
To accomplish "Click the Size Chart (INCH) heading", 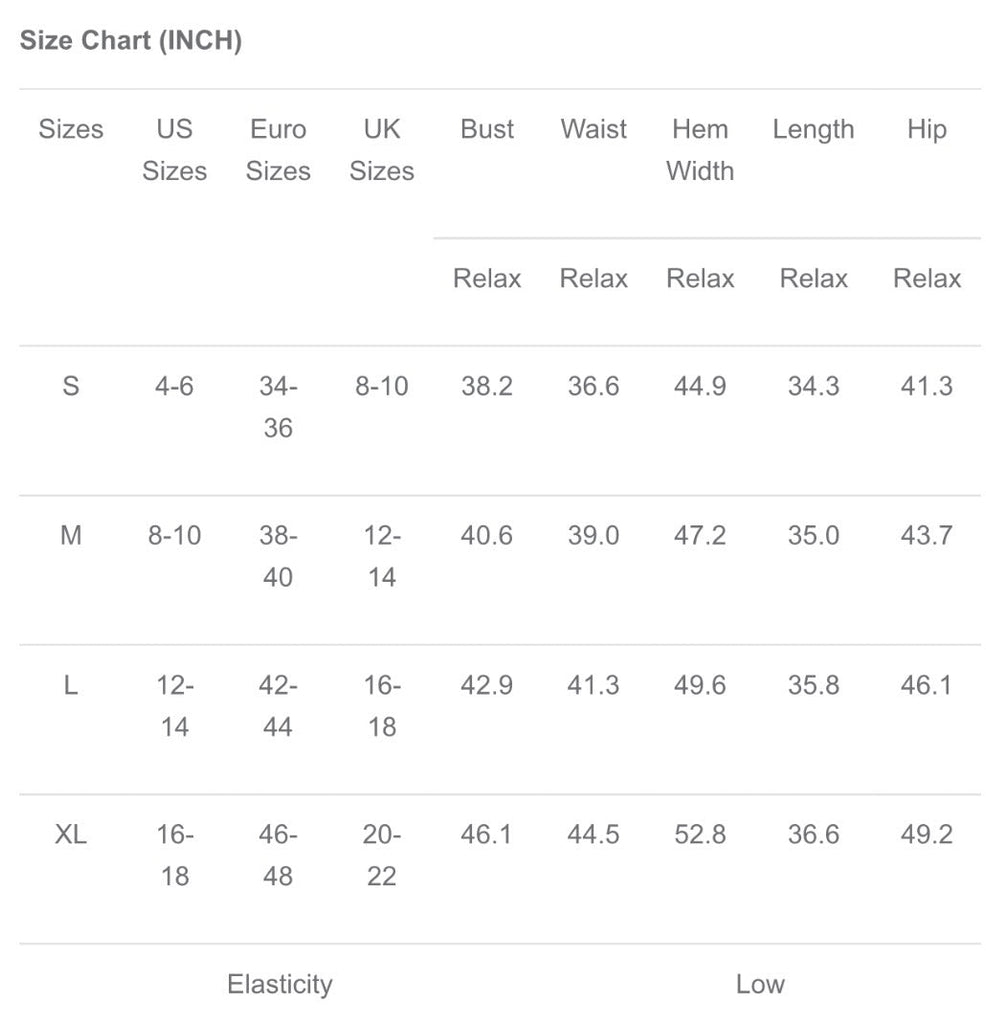I will pos(131,41).
